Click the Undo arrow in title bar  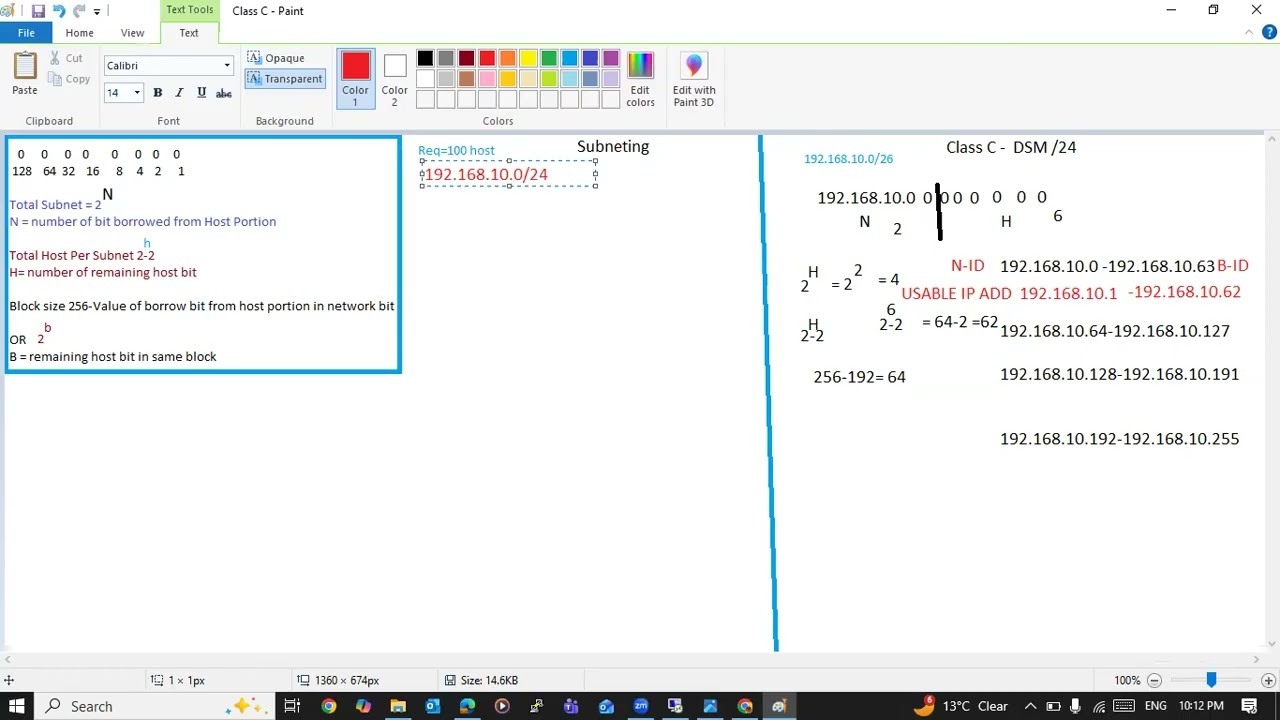58,11
